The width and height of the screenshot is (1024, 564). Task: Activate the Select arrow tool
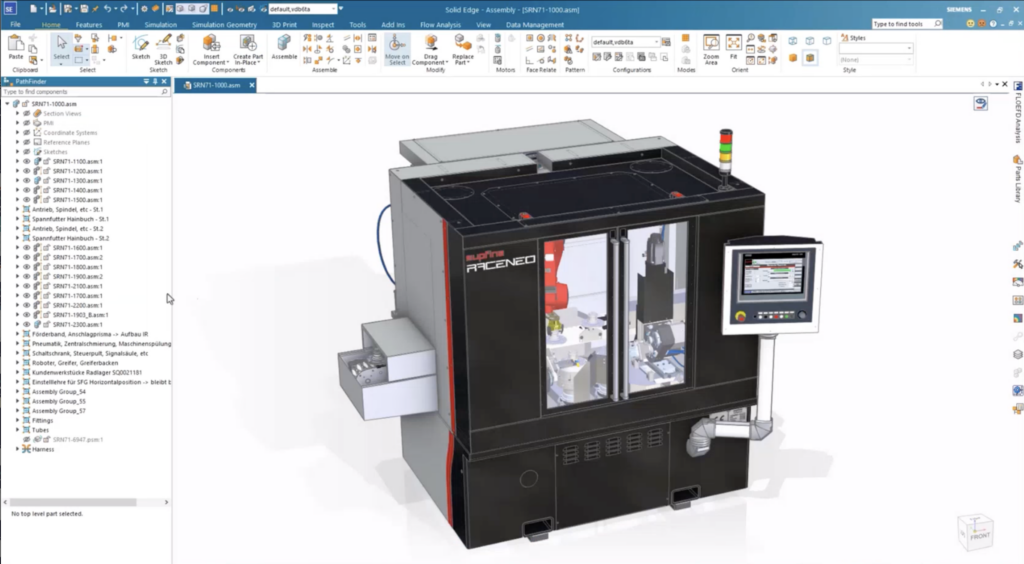pyautogui.click(x=62, y=44)
